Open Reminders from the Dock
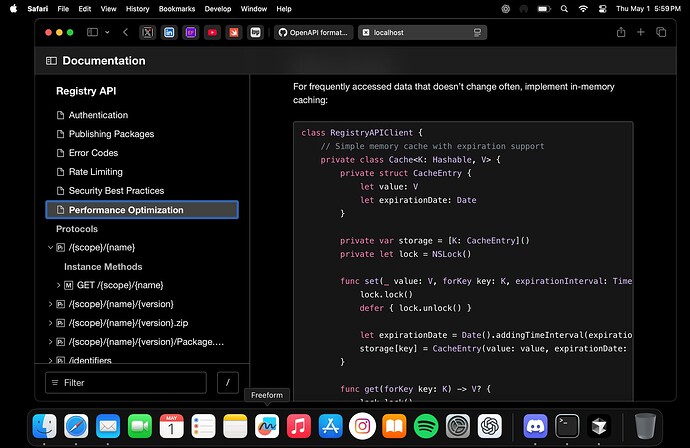This screenshot has width=690, height=448. tap(203, 426)
